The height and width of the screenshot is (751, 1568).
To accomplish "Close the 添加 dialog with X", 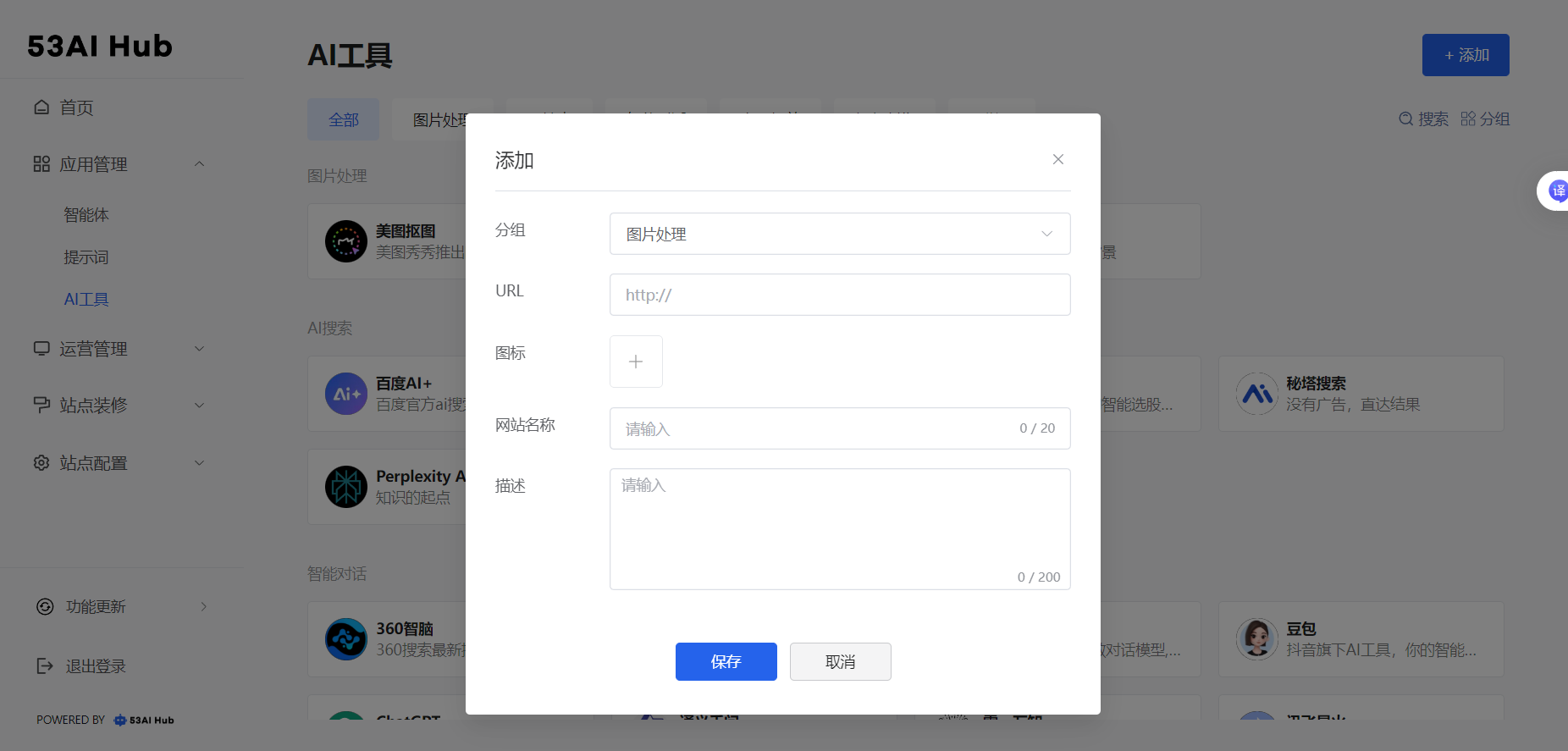I will [1057, 159].
